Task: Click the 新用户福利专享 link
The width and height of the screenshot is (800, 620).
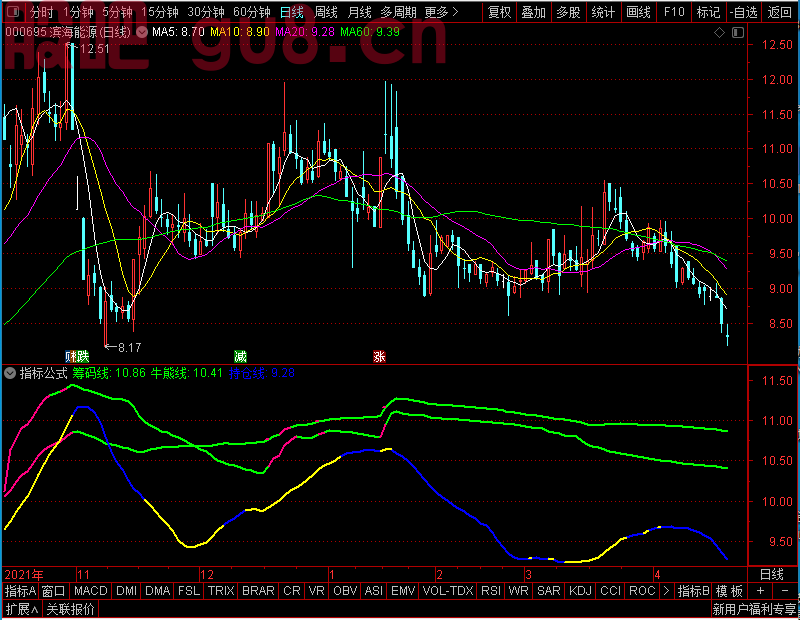Action: (754, 609)
